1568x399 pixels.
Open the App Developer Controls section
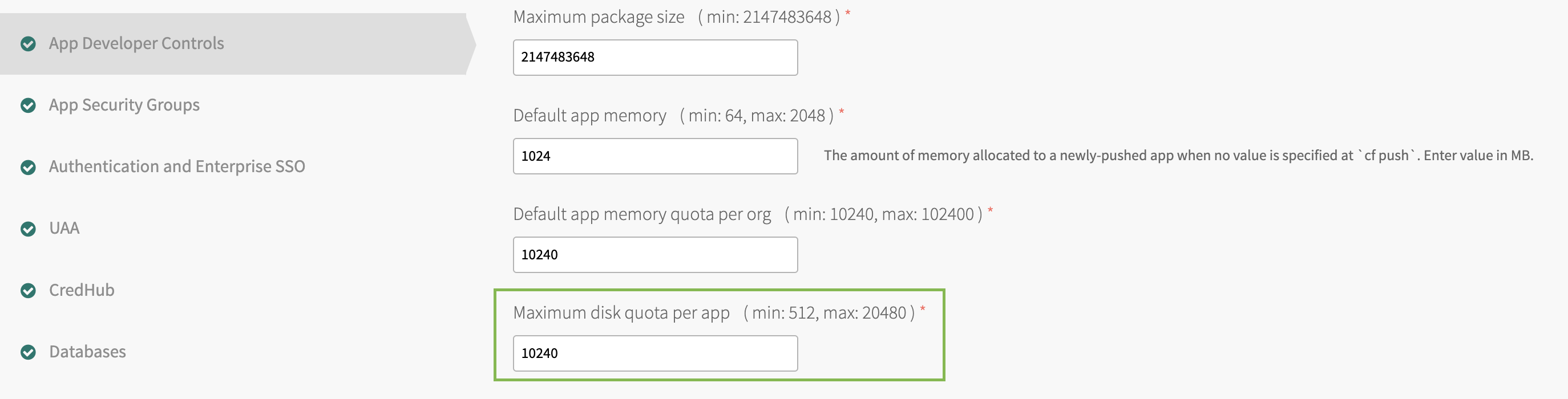pyautogui.click(x=136, y=44)
